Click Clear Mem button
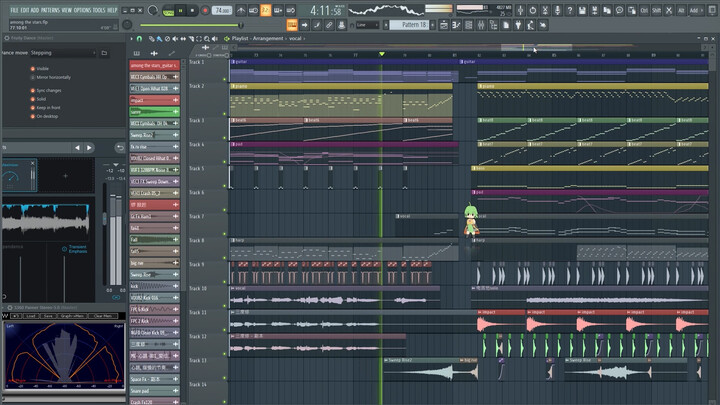The width and height of the screenshot is (720, 405). click(x=102, y=316)
